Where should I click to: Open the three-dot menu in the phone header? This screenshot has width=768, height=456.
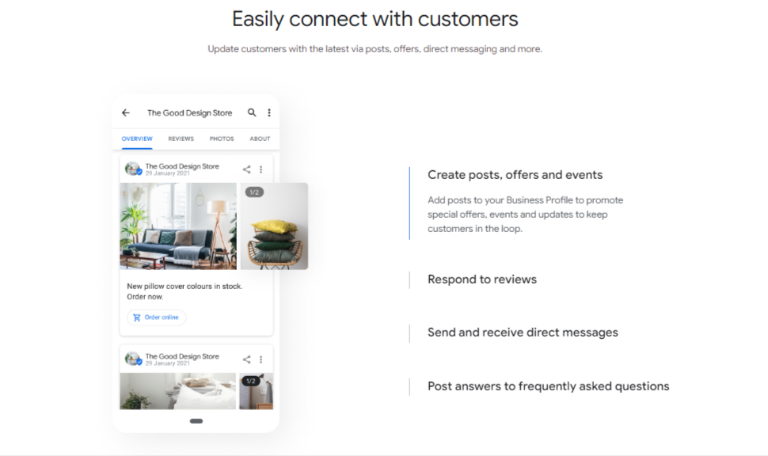coord(269,113)
